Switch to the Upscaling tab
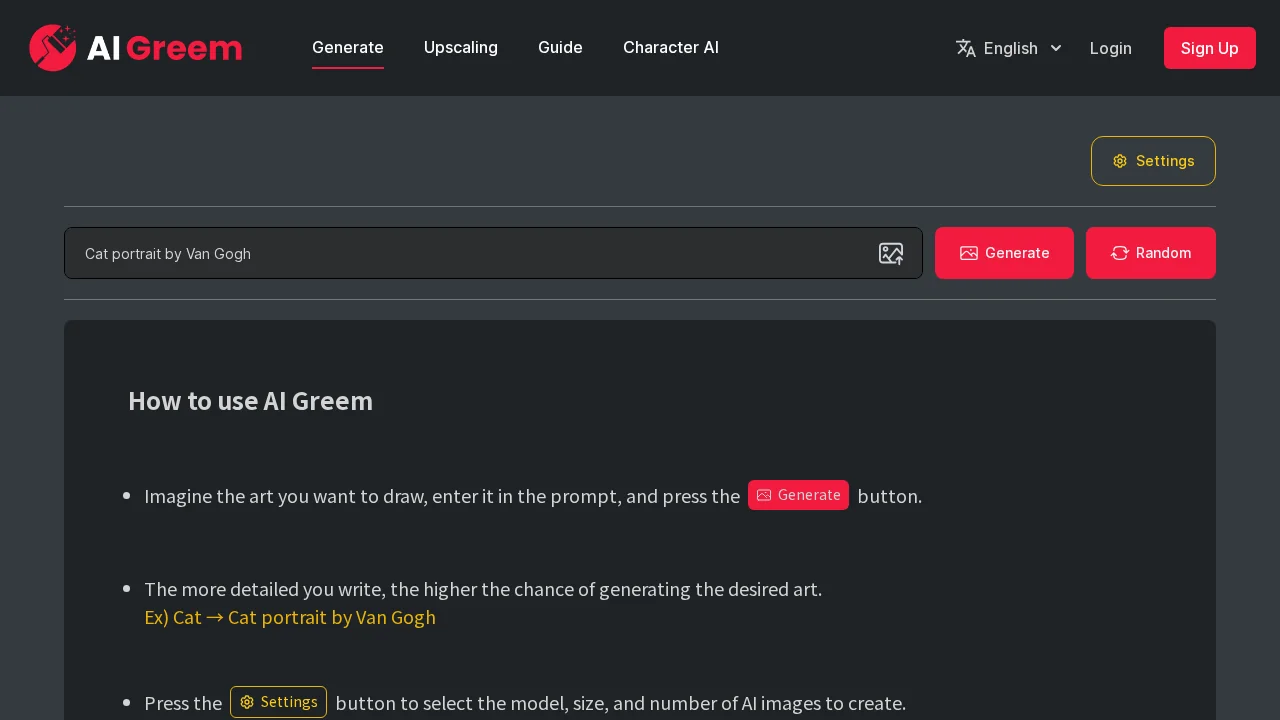Screen dimensions: 1280x720 [x=461, y=47]
